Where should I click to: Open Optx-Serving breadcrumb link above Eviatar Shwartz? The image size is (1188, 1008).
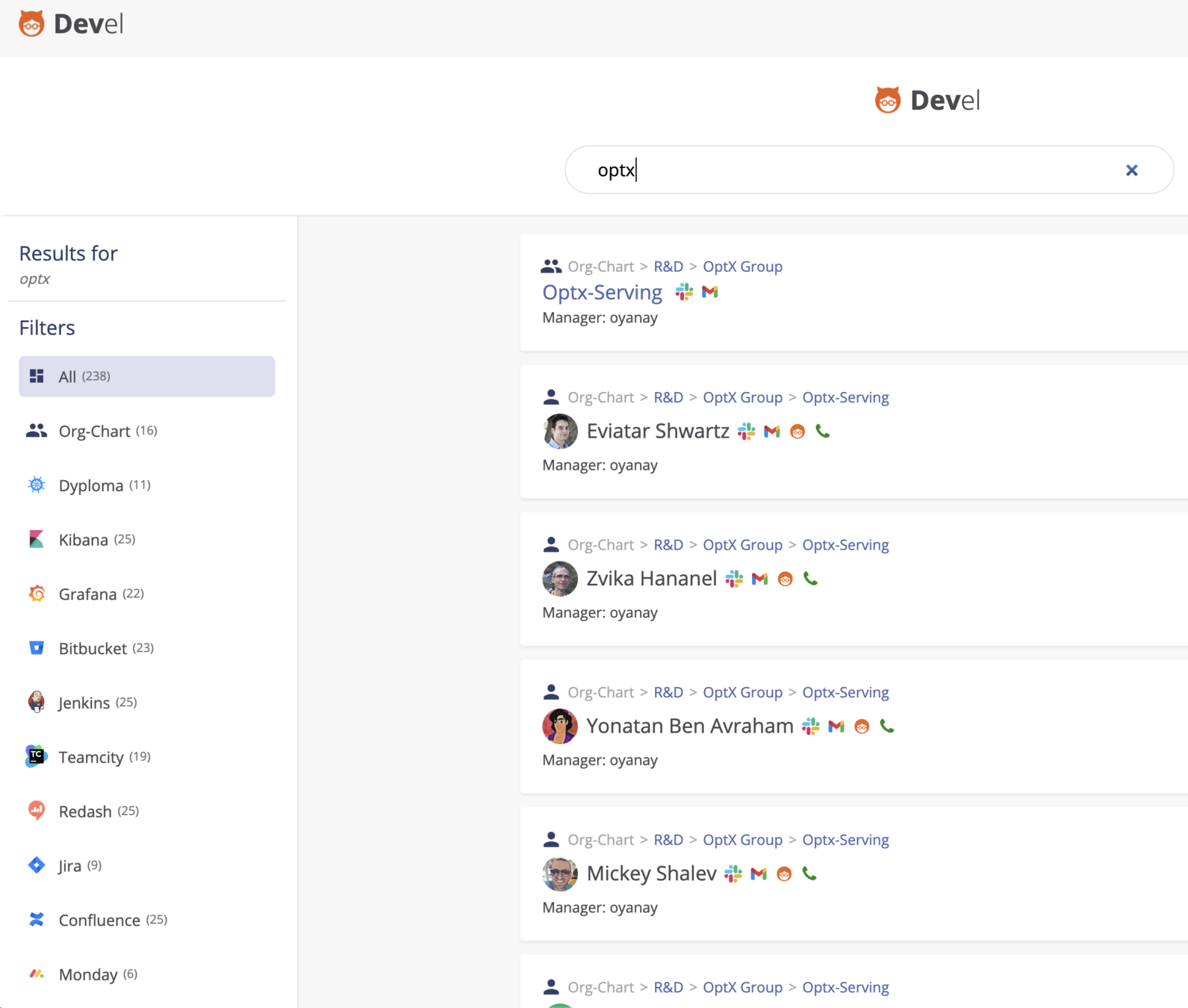(845, 397)
